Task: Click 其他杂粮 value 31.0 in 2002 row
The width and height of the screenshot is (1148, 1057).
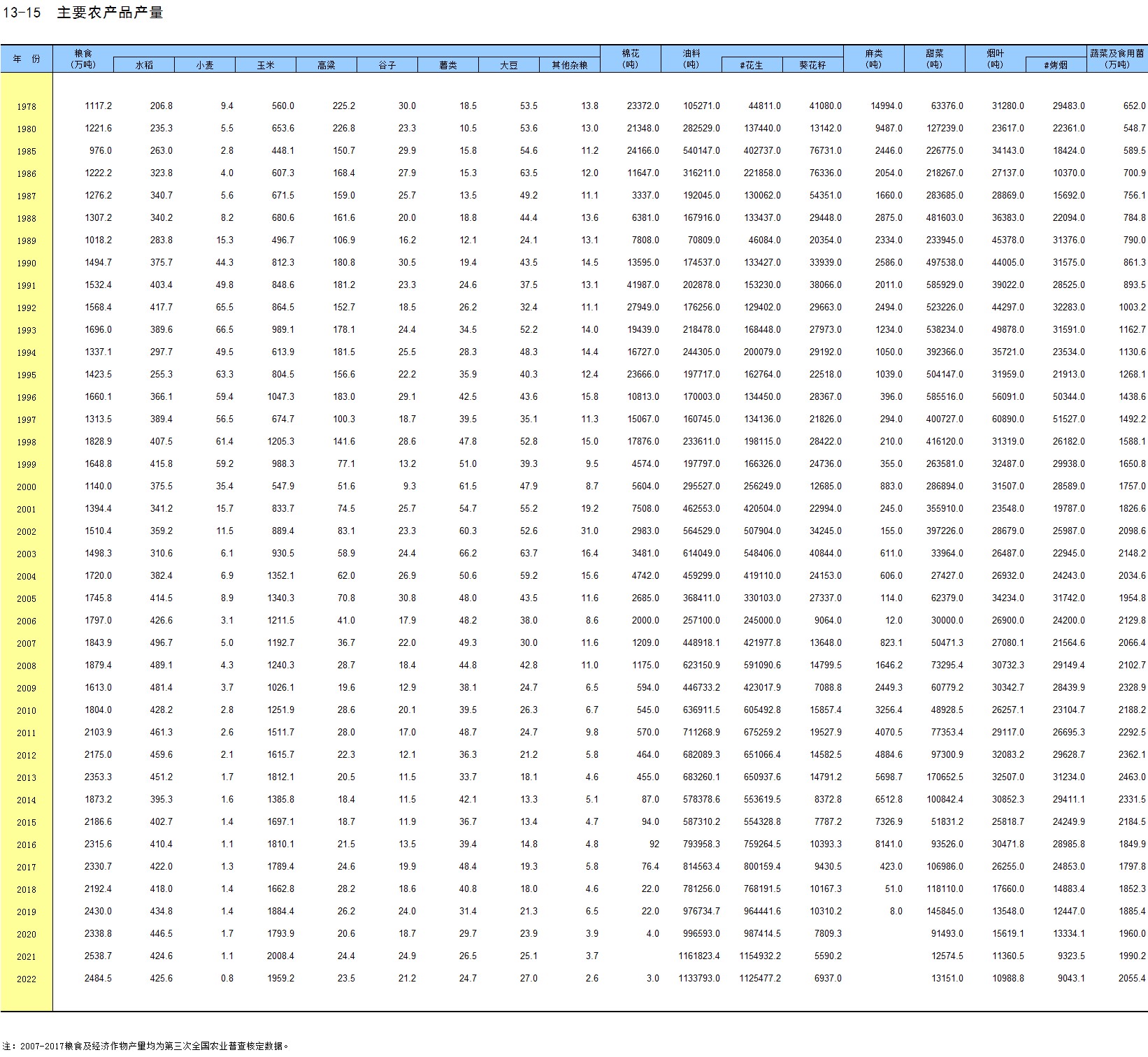Action: (590, 531)
